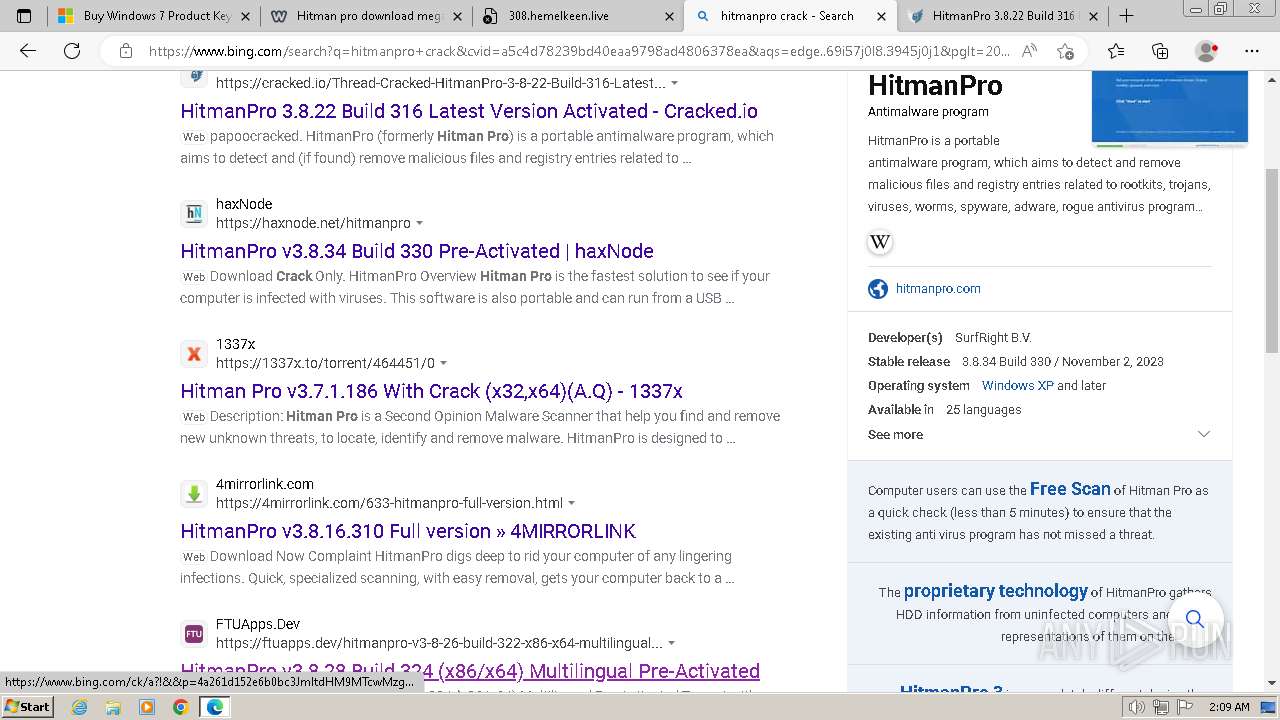This screenshot has width=1280, height=720.
Task: Open the Windows XP link
Action: tap(1017, 386)
